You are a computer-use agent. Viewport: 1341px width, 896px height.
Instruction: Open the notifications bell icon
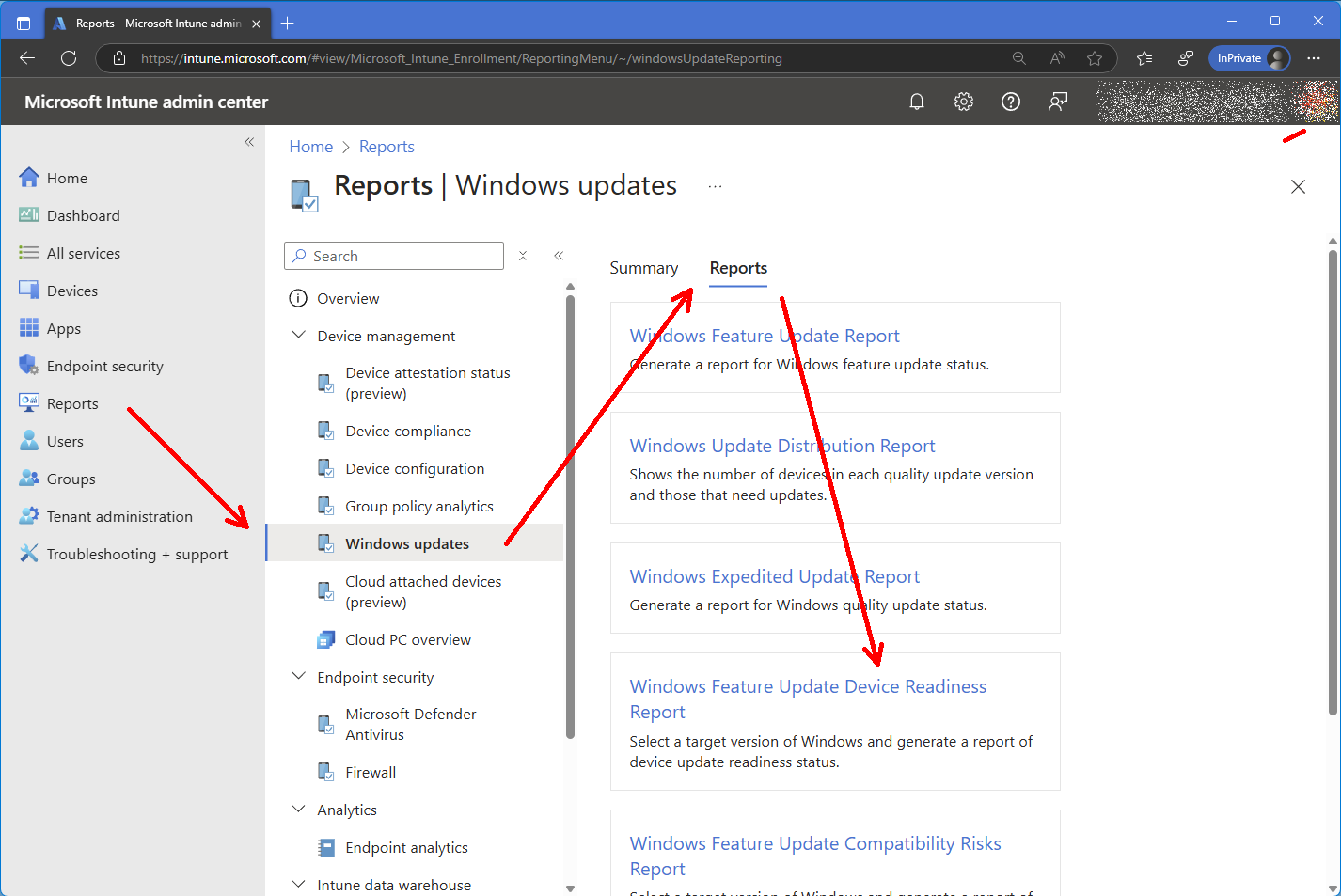(x=917, y=102)
